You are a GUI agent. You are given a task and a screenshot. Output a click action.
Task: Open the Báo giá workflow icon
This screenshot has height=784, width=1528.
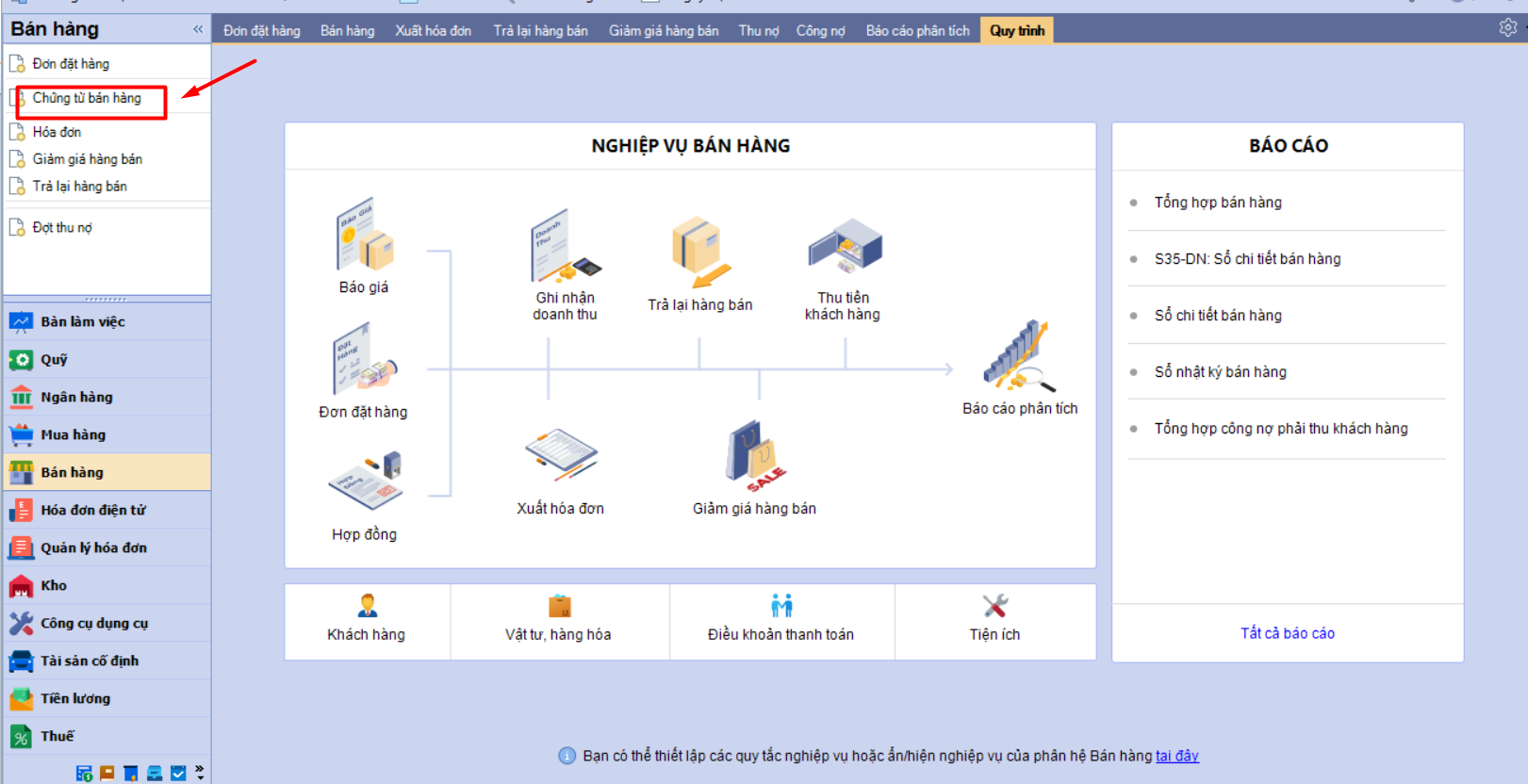(x=364, y=236)
